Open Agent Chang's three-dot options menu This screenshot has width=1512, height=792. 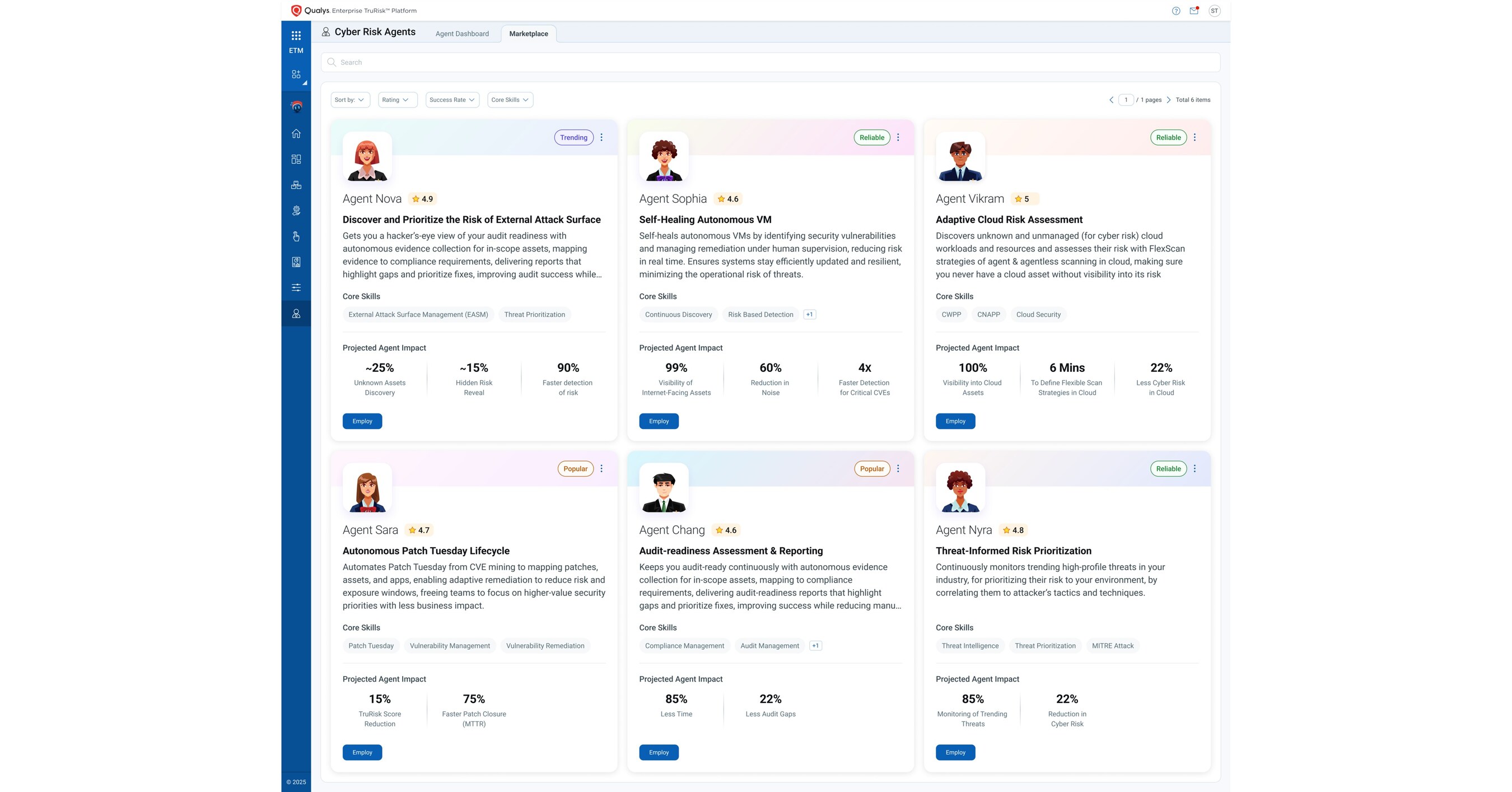click(898, 468)
